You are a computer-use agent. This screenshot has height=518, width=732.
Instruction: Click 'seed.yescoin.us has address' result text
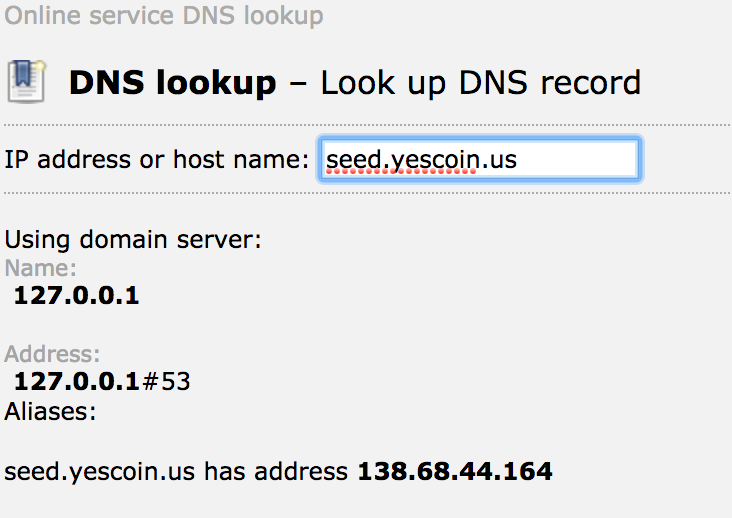(176, 471)
